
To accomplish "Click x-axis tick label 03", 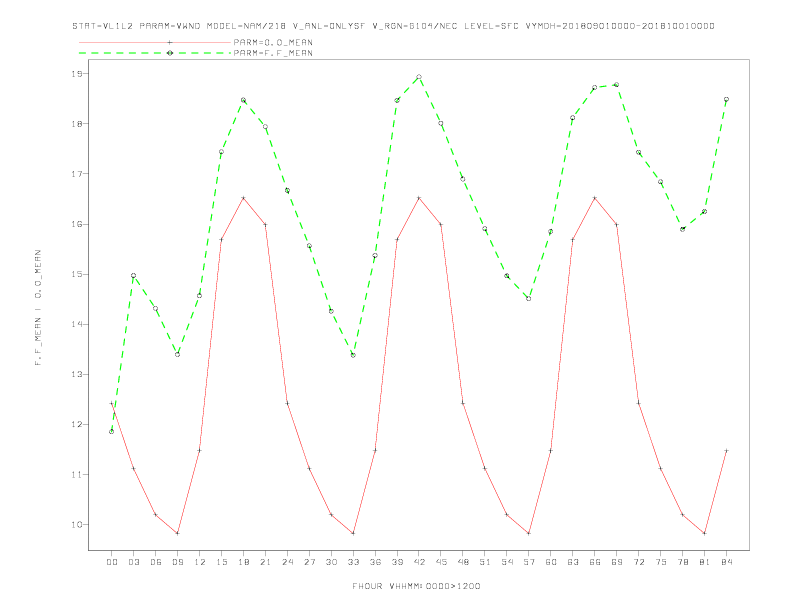I will (133, 562).
